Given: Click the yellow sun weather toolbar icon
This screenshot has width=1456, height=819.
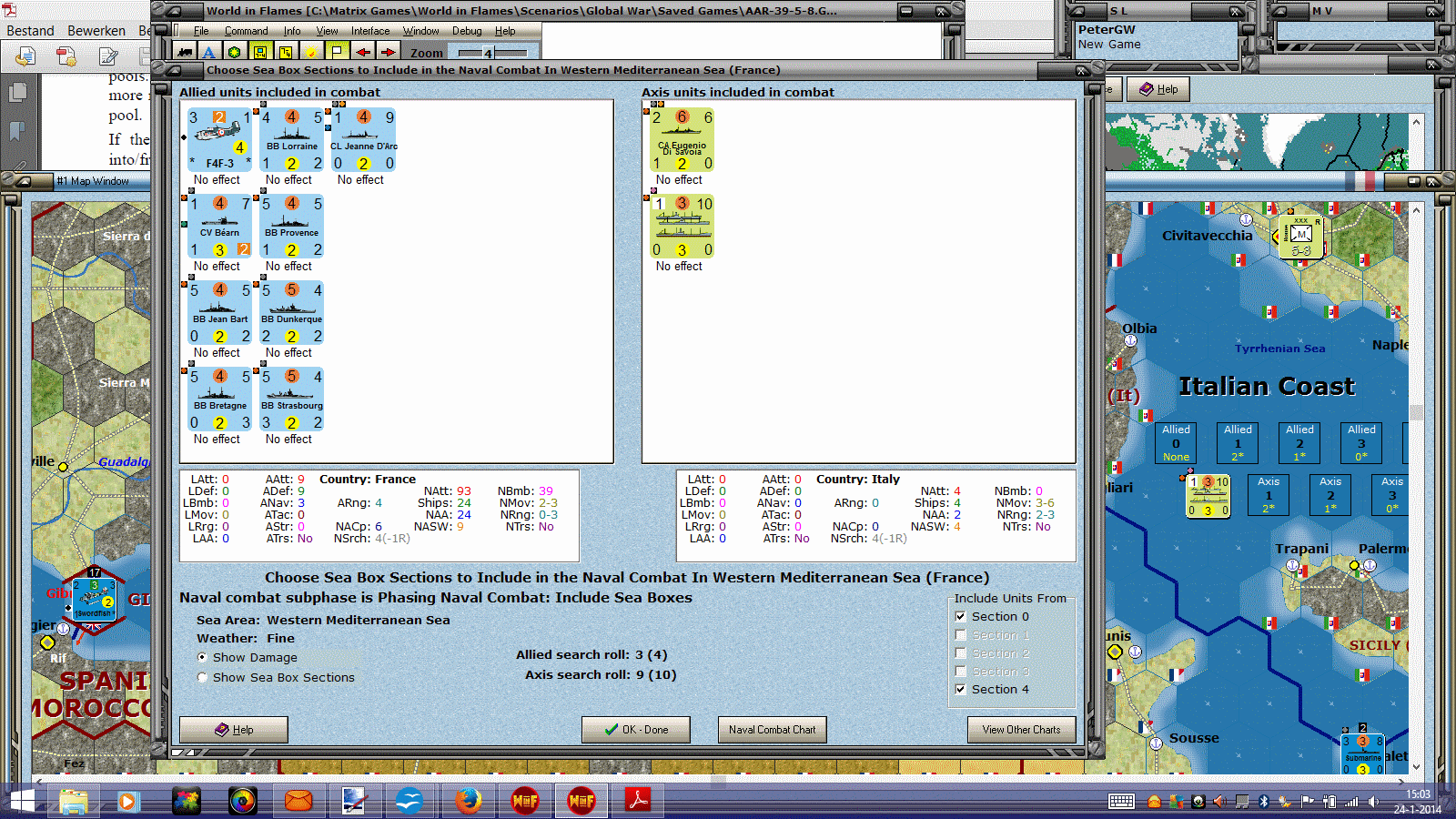Looking at the screenshot, I should click(x=311, y=52).
